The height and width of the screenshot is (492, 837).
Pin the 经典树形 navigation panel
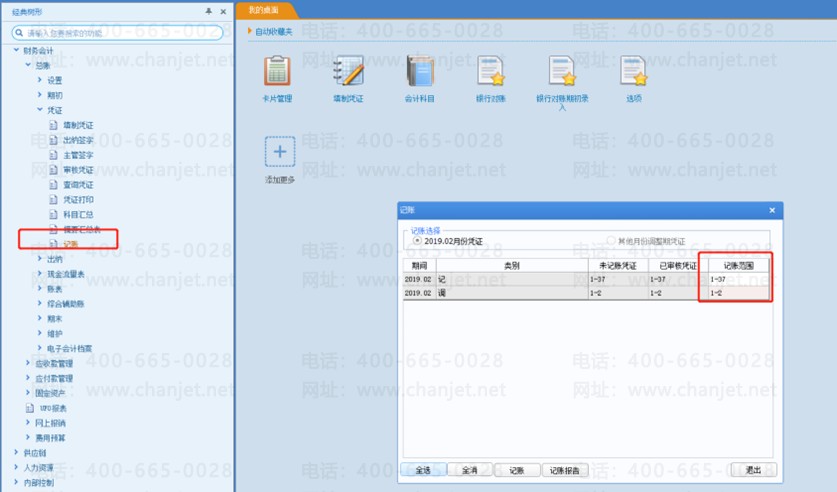pos(209,11)
